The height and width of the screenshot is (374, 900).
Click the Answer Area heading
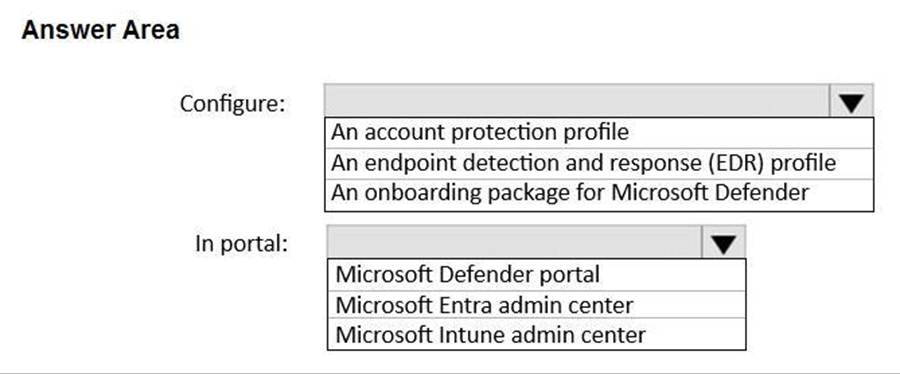tap(100, 30)
